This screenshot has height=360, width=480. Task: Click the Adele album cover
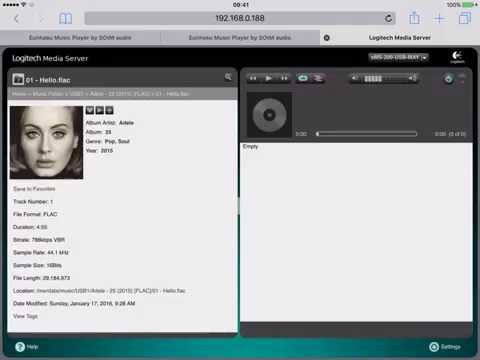[46, 142]
